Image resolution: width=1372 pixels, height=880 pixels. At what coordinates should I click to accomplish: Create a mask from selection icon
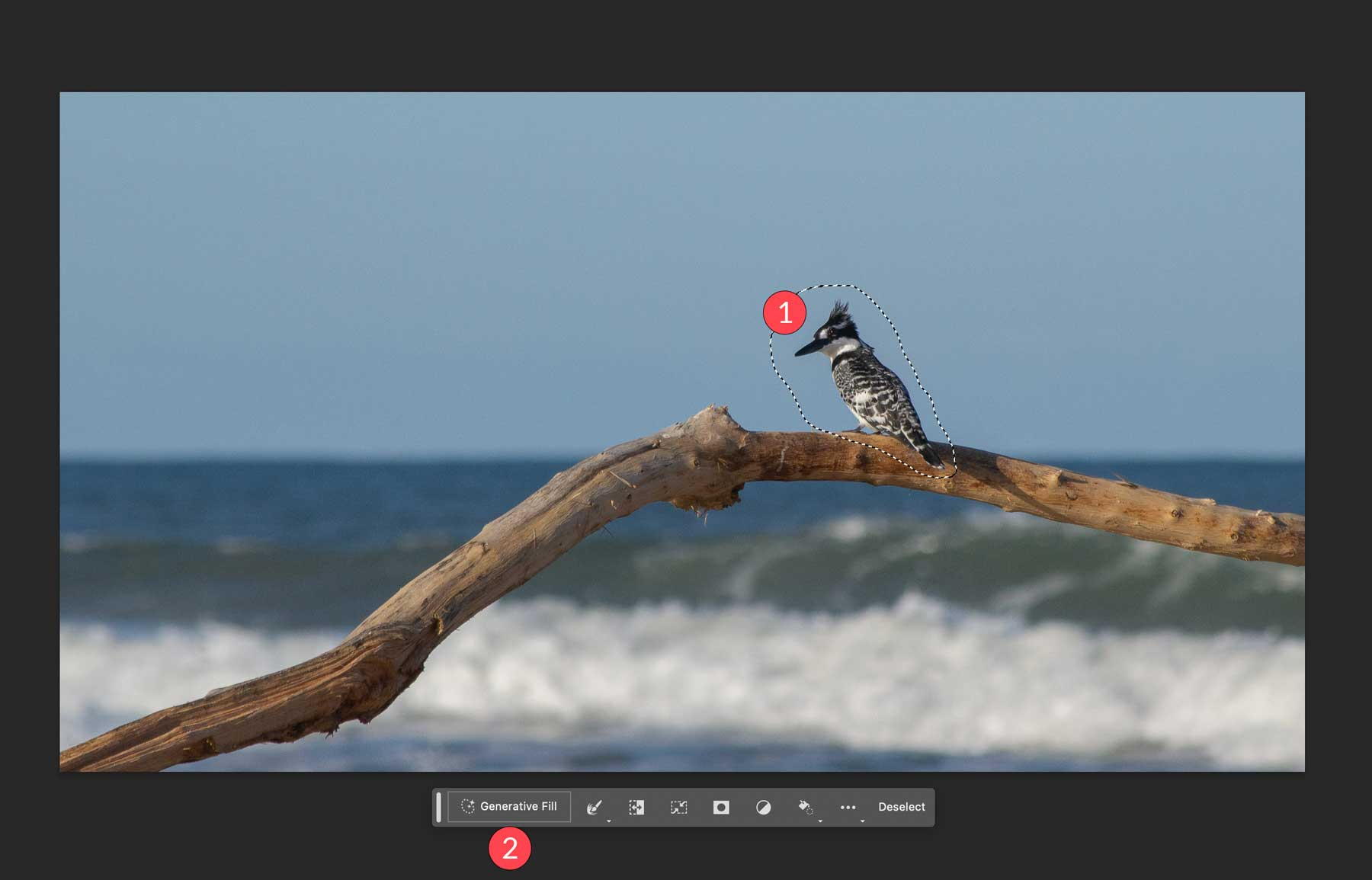(x=721, y=807)
